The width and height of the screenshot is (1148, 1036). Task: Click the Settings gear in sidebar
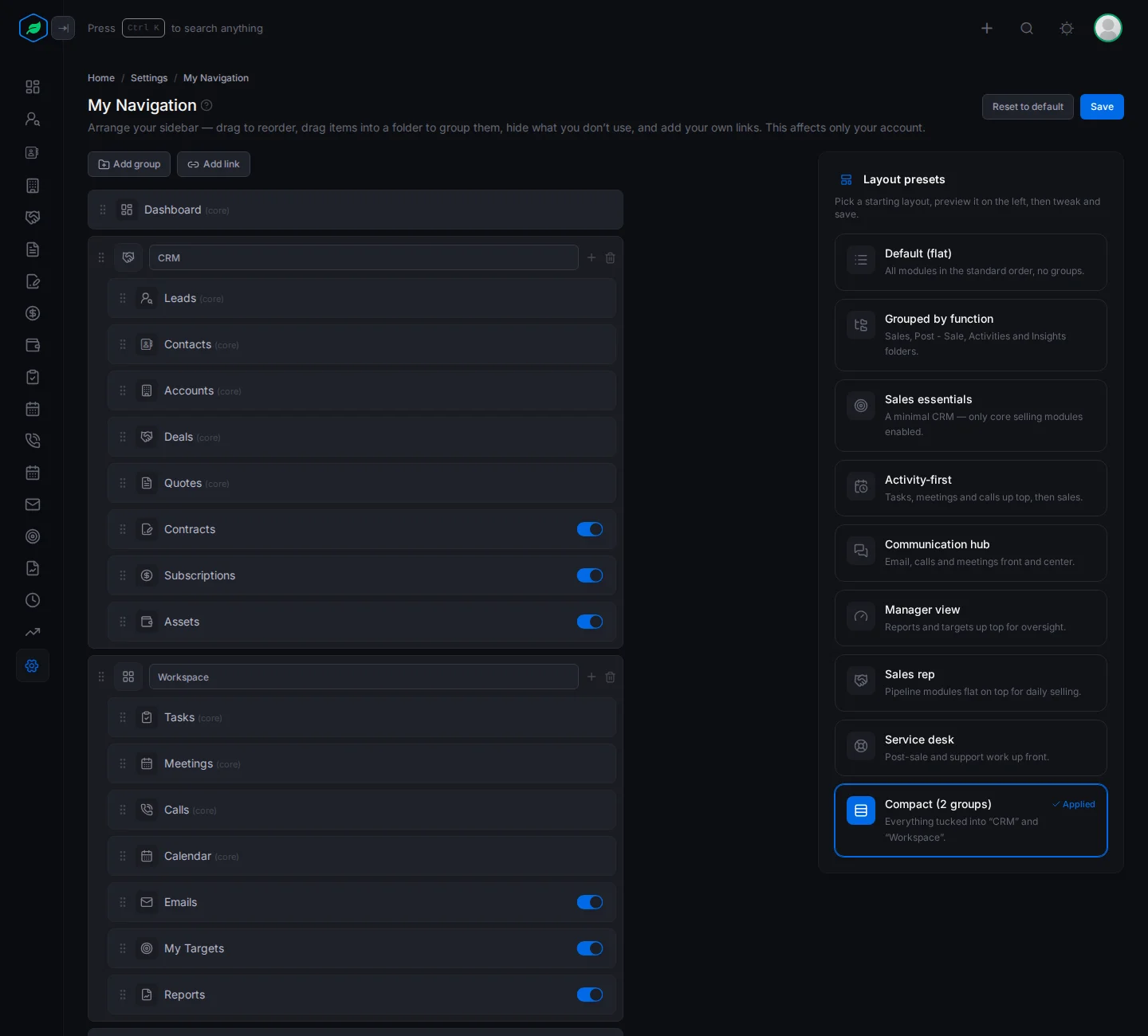33,665
